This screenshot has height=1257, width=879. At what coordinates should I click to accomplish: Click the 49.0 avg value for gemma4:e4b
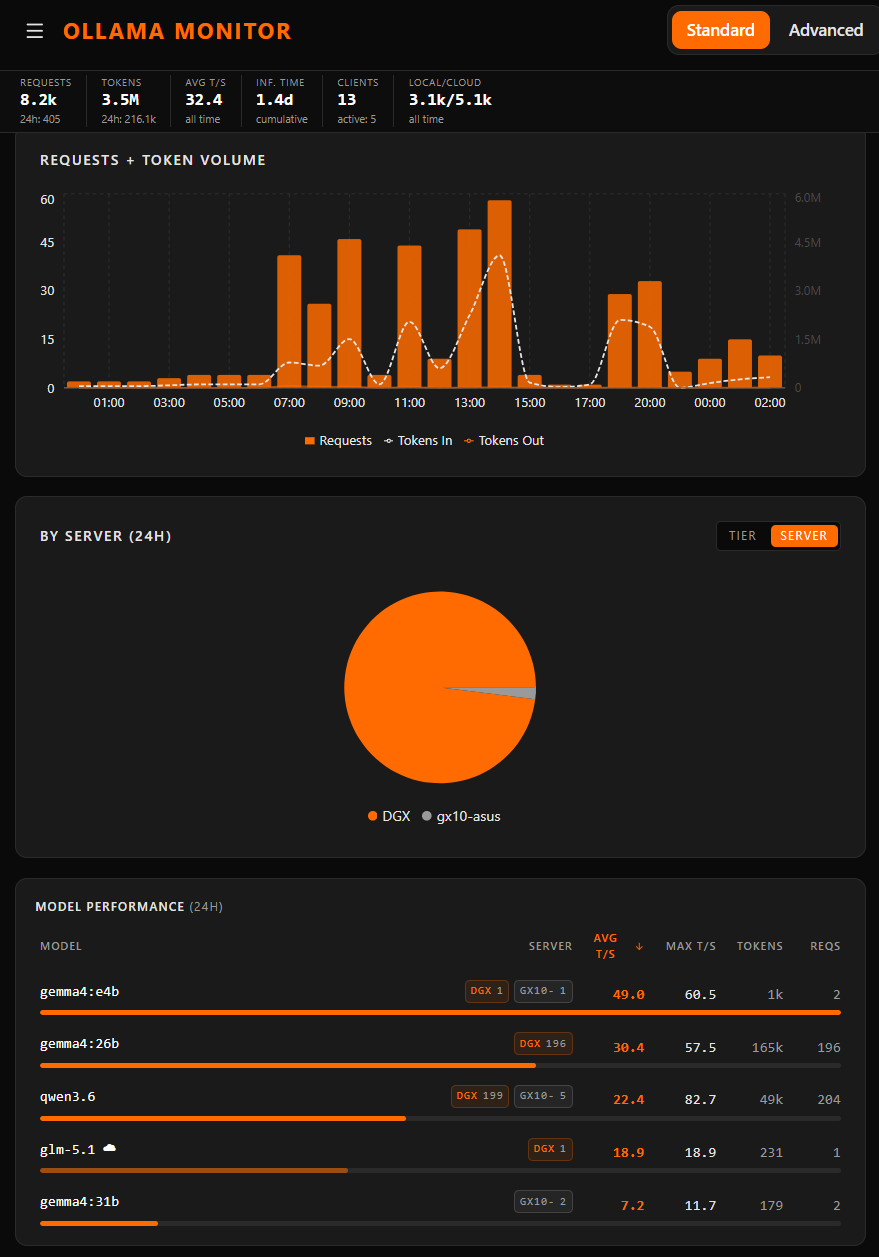[x=628, y=994]
